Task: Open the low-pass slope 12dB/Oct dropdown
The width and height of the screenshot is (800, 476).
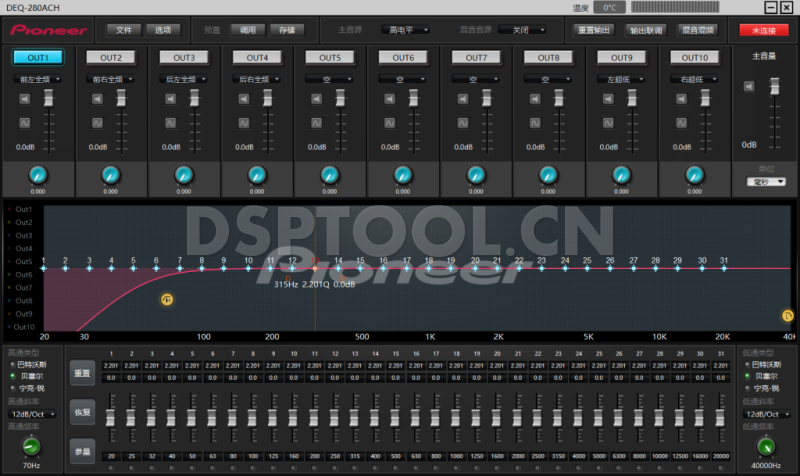Action: click(766, 414)
